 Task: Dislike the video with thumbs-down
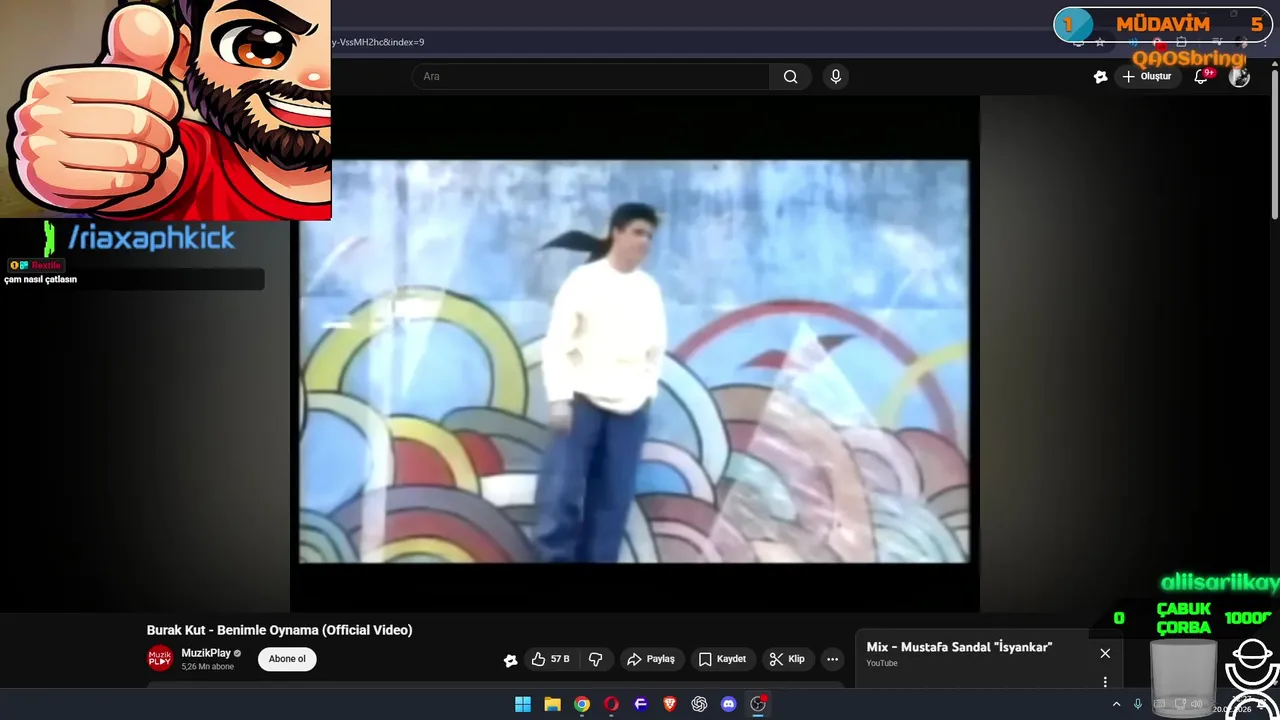coord(596,659)
